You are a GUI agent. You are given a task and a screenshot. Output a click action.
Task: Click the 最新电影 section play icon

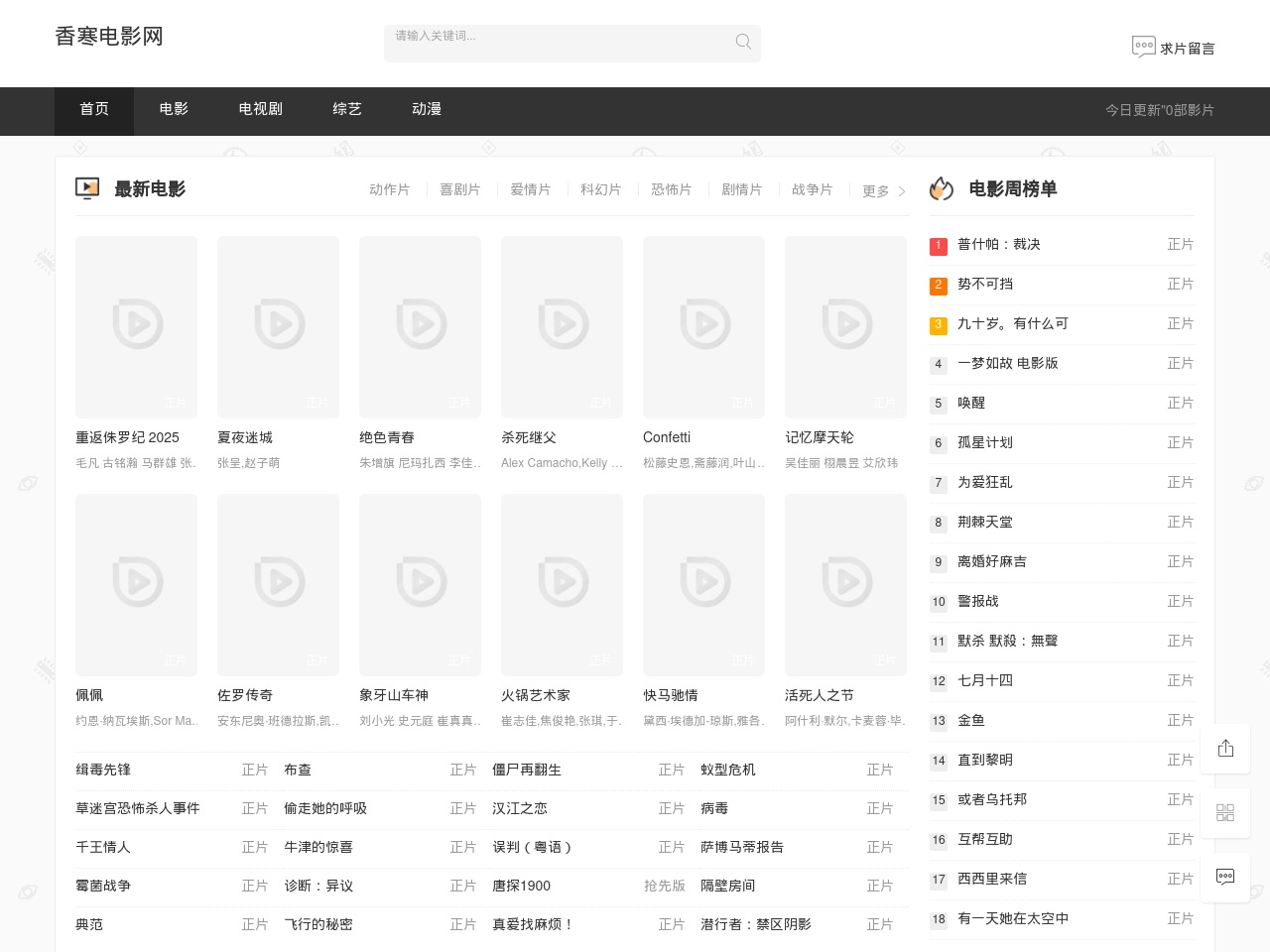coord(87,188)
